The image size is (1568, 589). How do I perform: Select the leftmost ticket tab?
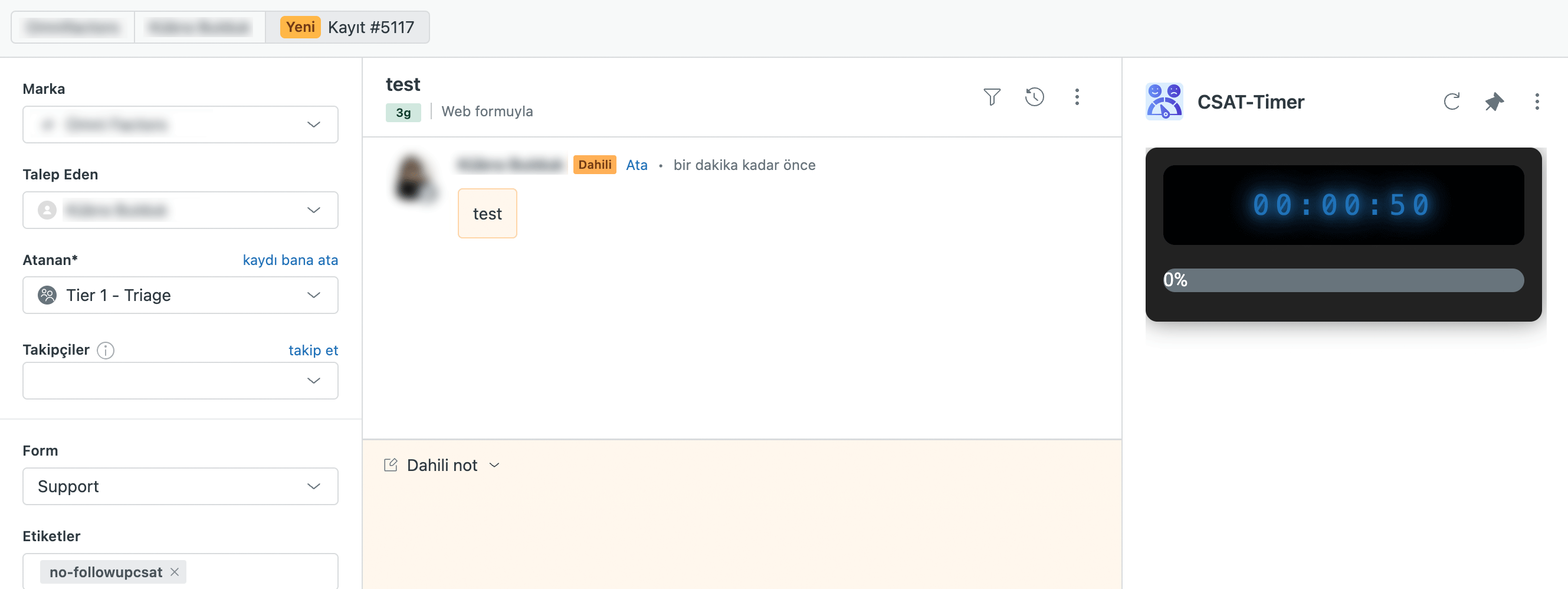[71, 27]
